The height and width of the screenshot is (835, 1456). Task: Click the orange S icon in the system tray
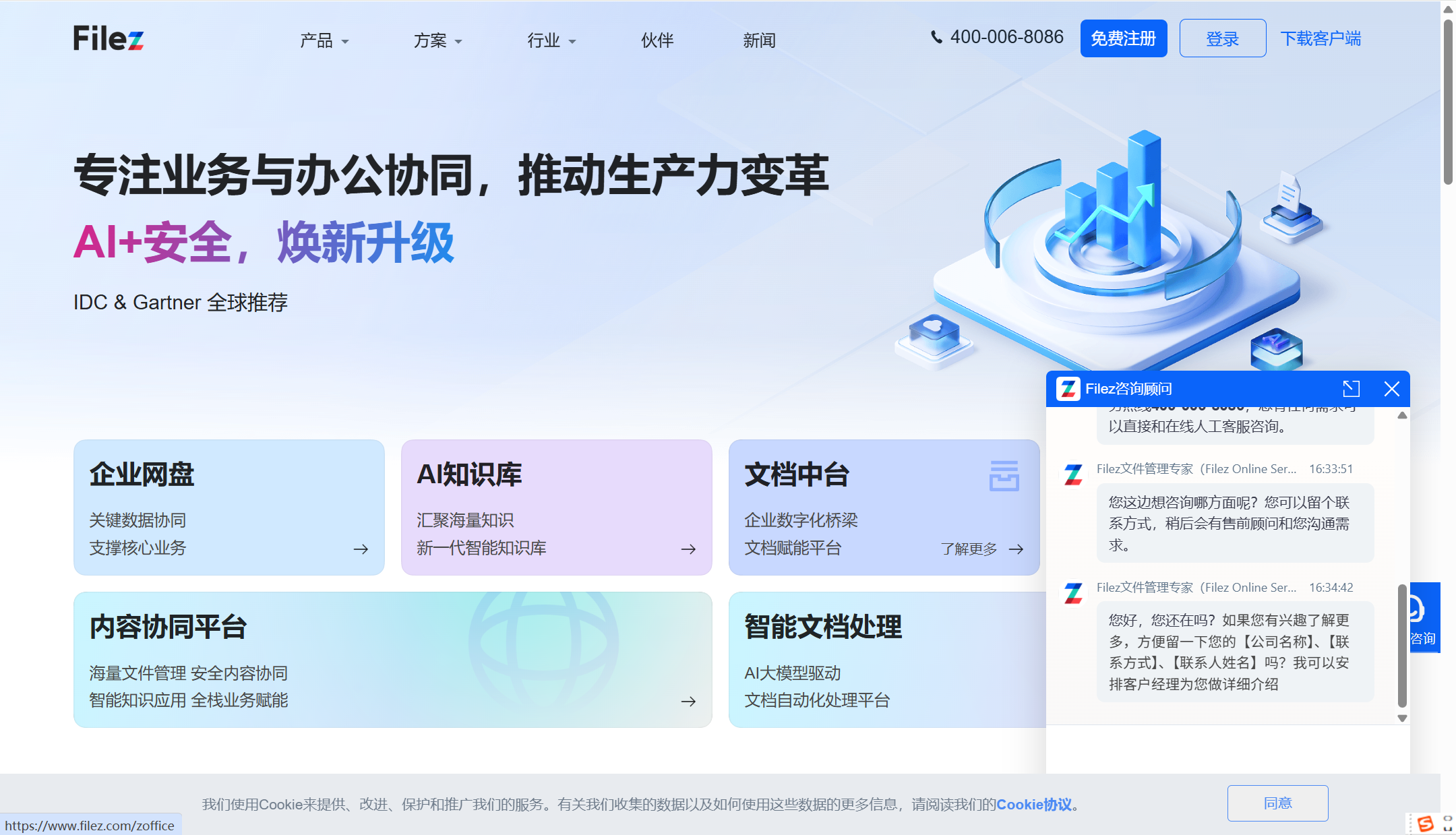(x=1424, y=824)
